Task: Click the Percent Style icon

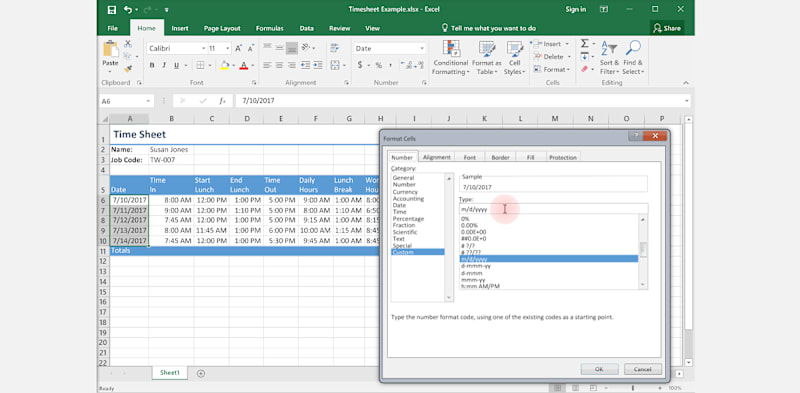Action: click(379, 65)
